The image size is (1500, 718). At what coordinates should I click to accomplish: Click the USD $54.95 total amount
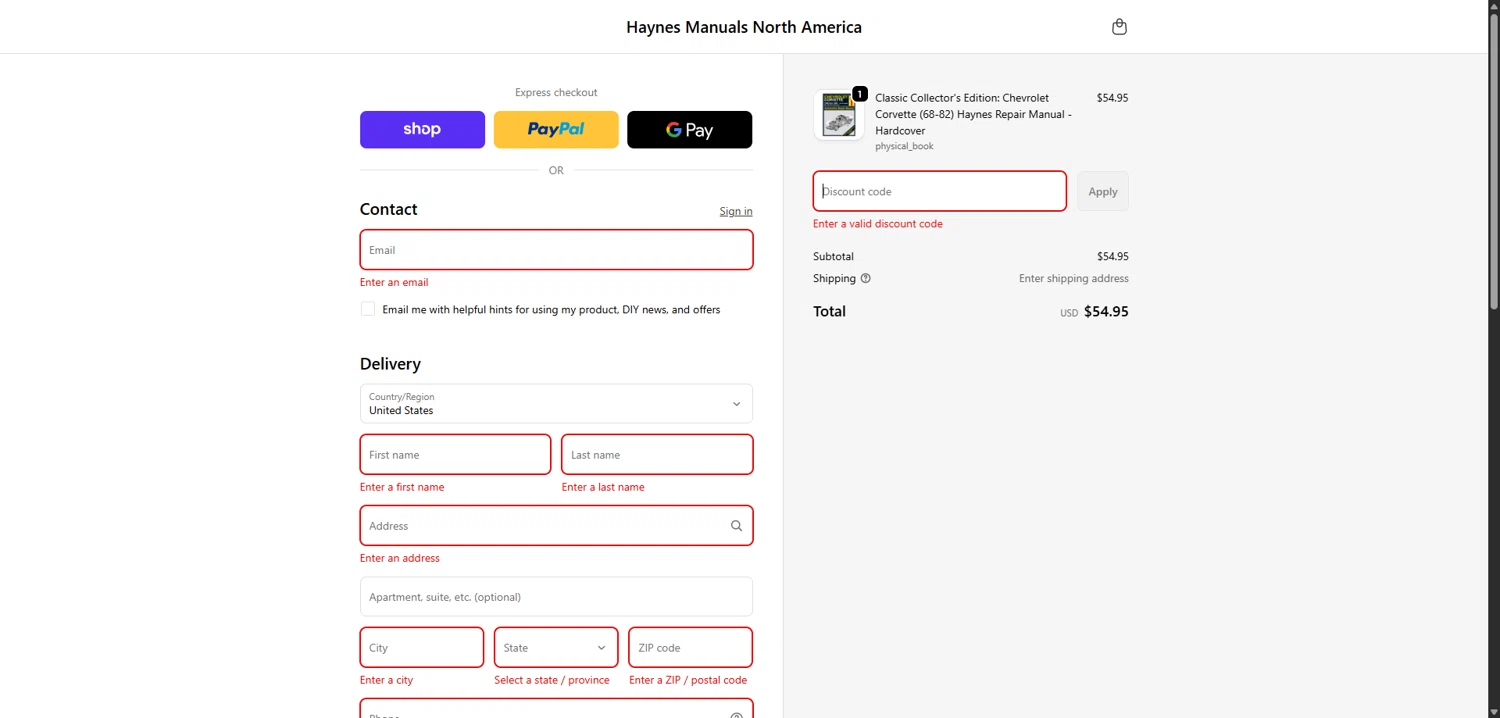pyautogui.click(x=1094, y=312)
